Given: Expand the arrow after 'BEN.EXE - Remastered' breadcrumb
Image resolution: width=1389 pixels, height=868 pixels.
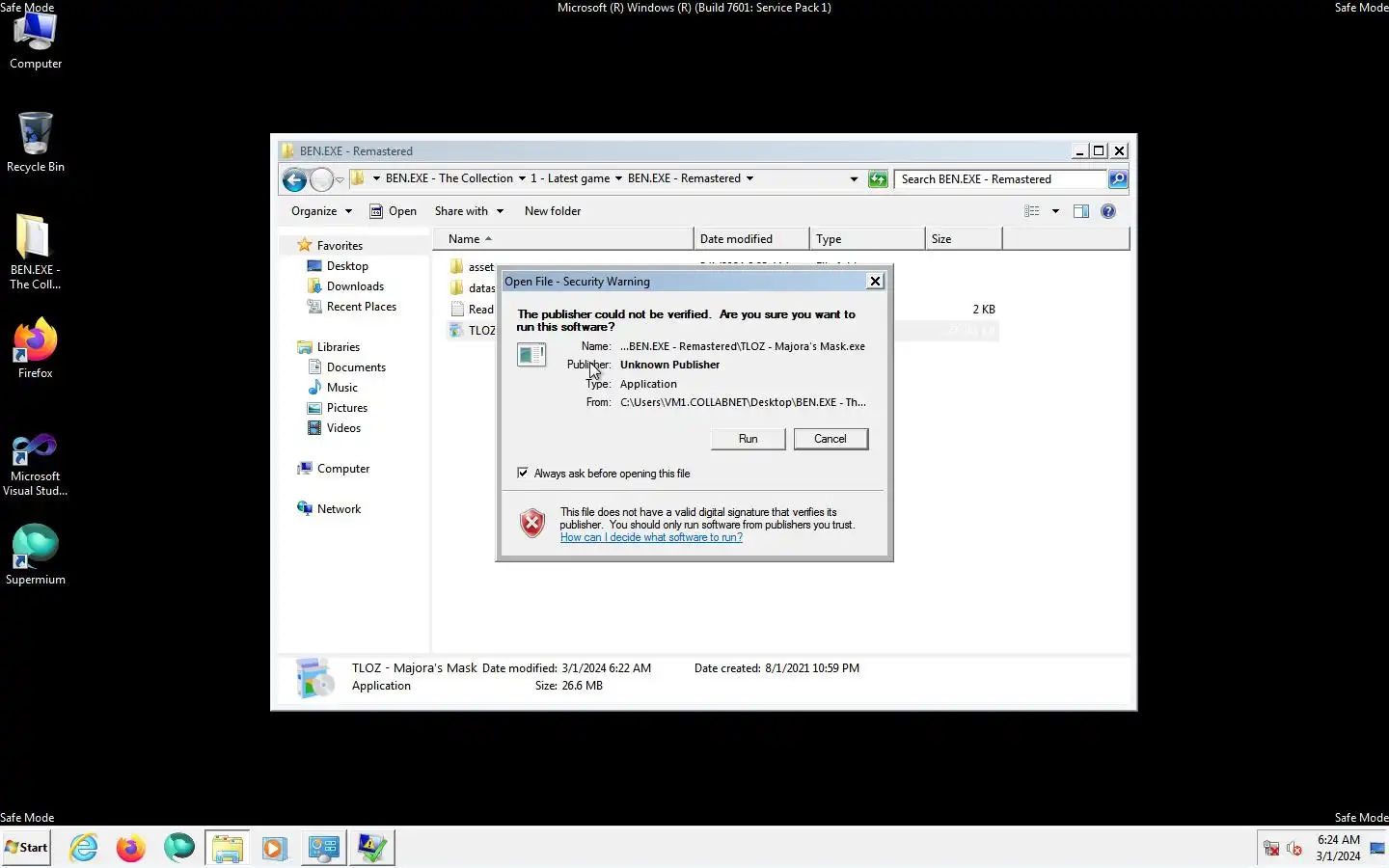Looking at the screenshot, I should point(749,178).
